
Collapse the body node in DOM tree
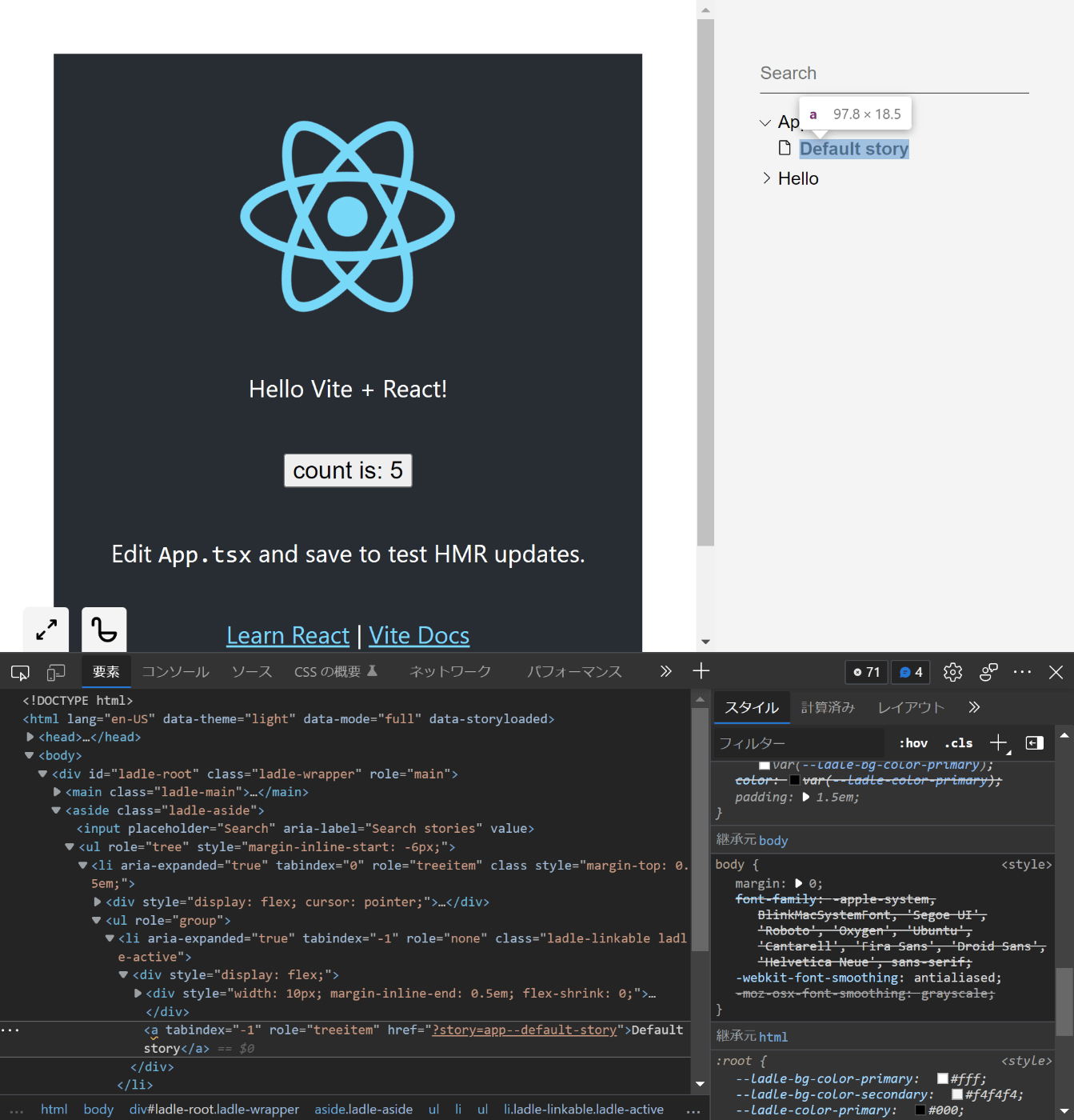coord(30,755)
